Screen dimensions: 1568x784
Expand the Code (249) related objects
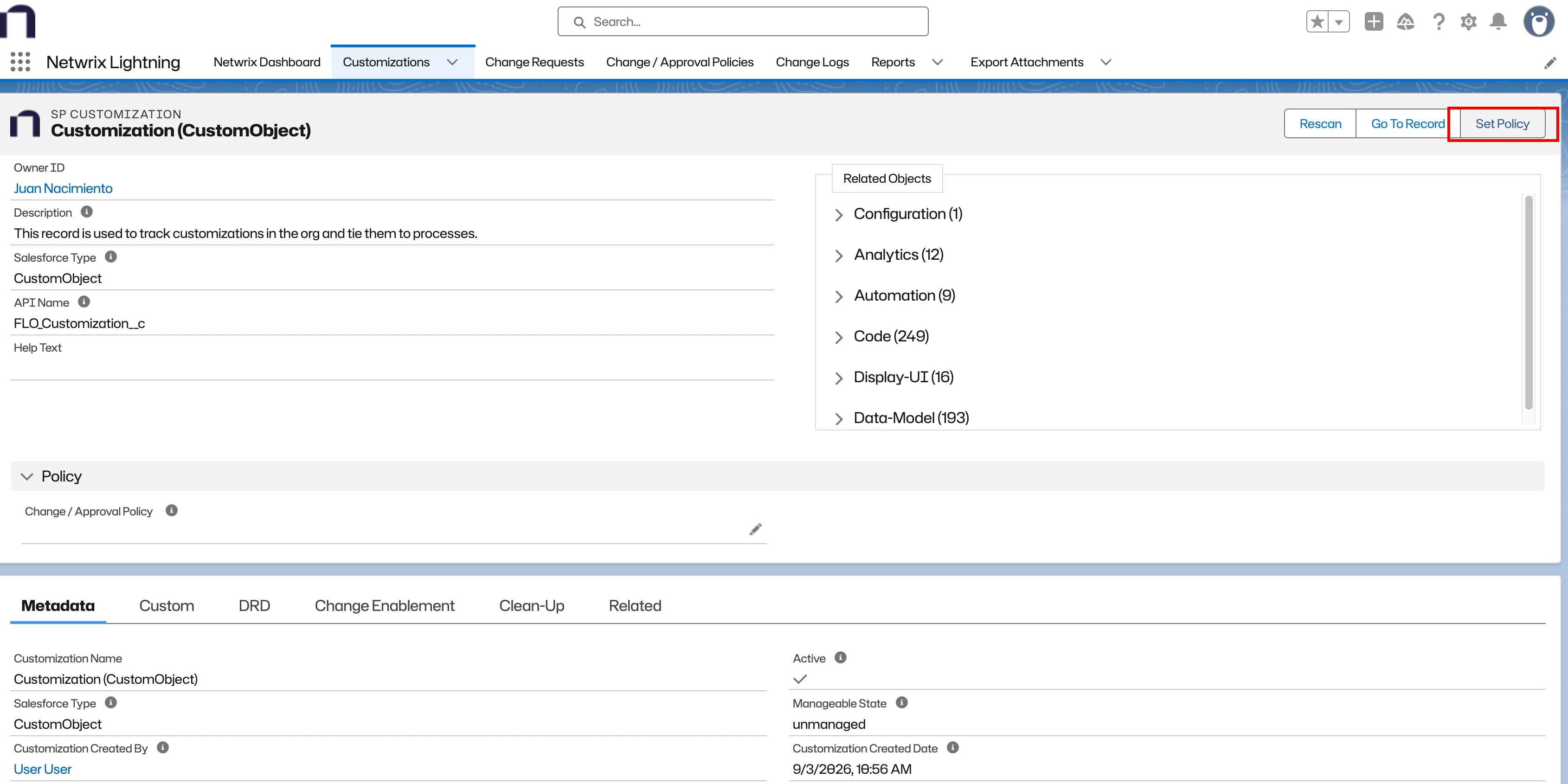839,337
